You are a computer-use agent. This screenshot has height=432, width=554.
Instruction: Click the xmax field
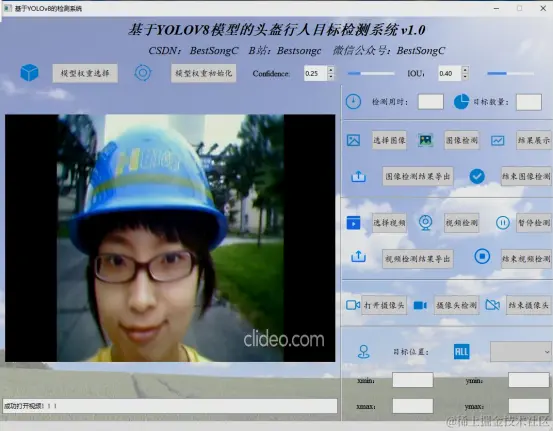click(x=413, y=406)
